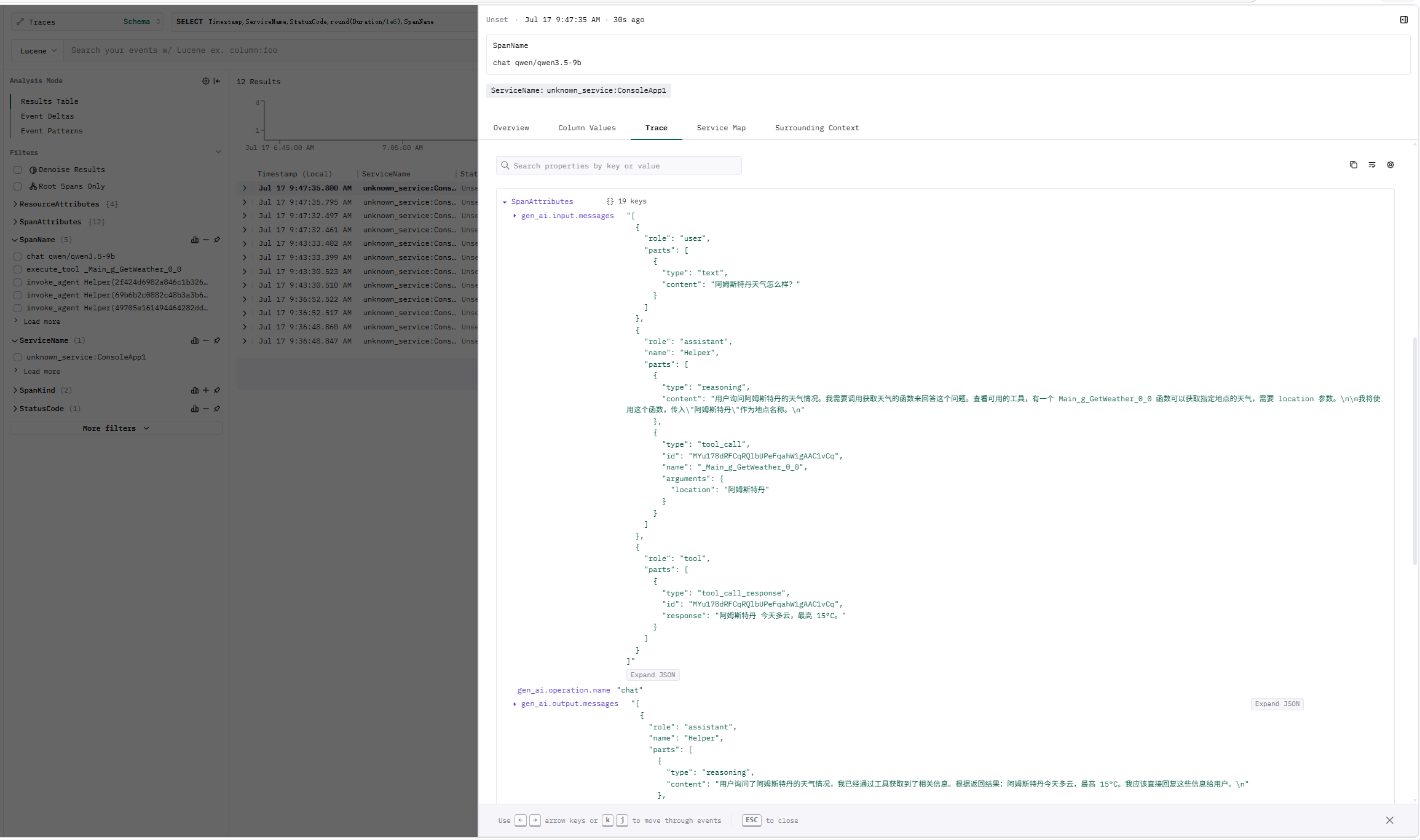Click Expand JSON below gen_ai.input.messages
Image resolution: width=1420 pixels, height=840 pixels.
[653, 675]
